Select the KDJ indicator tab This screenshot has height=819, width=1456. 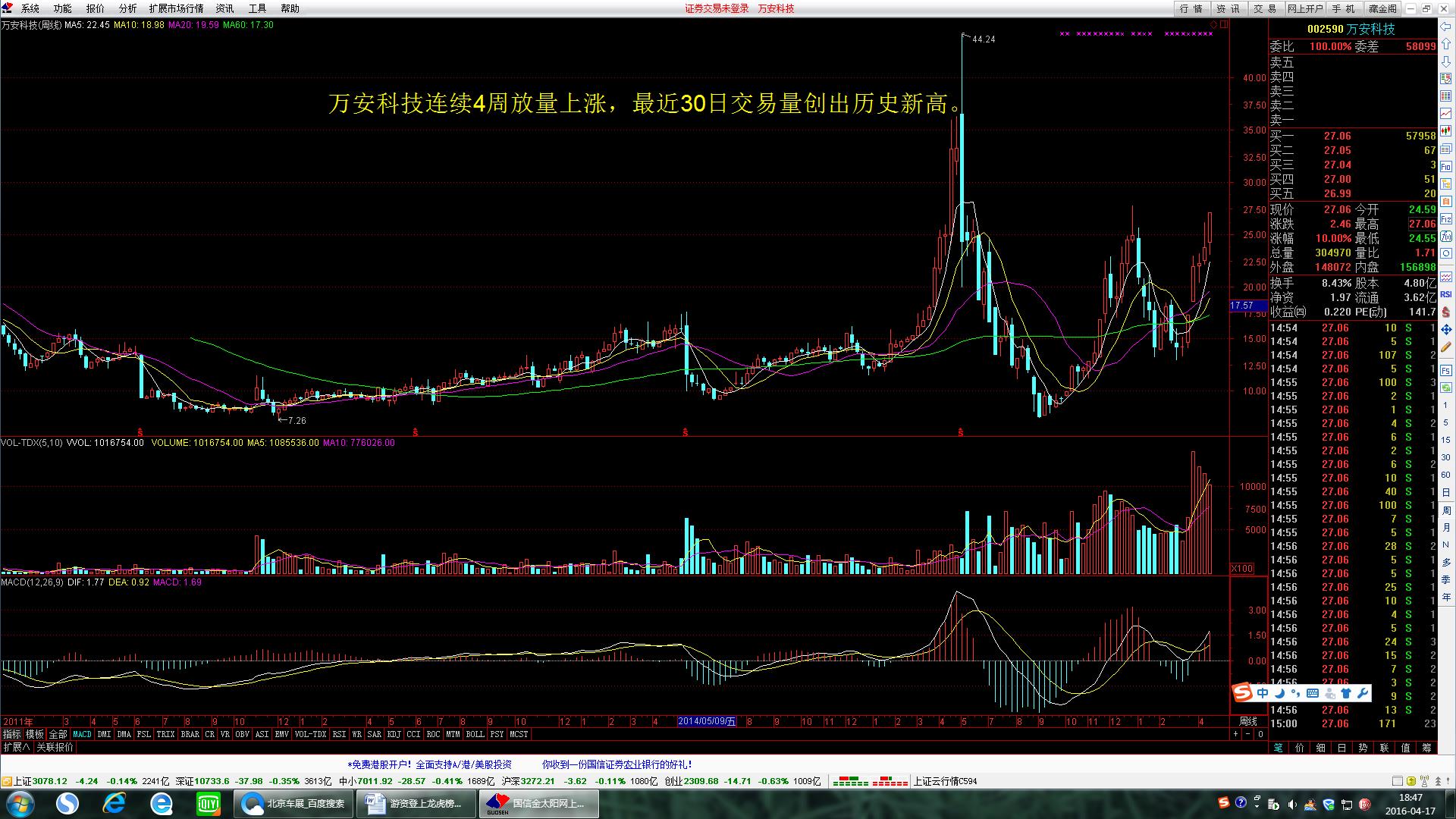pos(394,734)
